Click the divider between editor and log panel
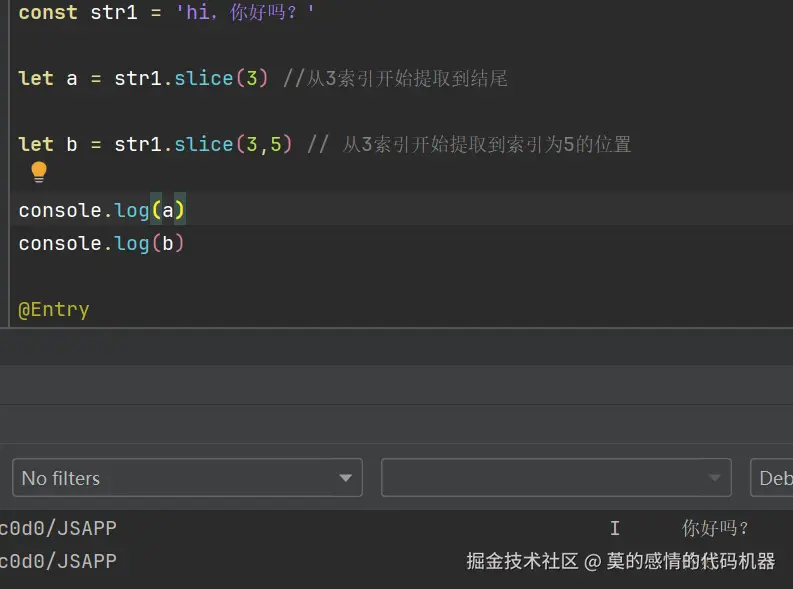Image resolution: width=793 pixels, height=589 pixels. [x=396, y=328]
